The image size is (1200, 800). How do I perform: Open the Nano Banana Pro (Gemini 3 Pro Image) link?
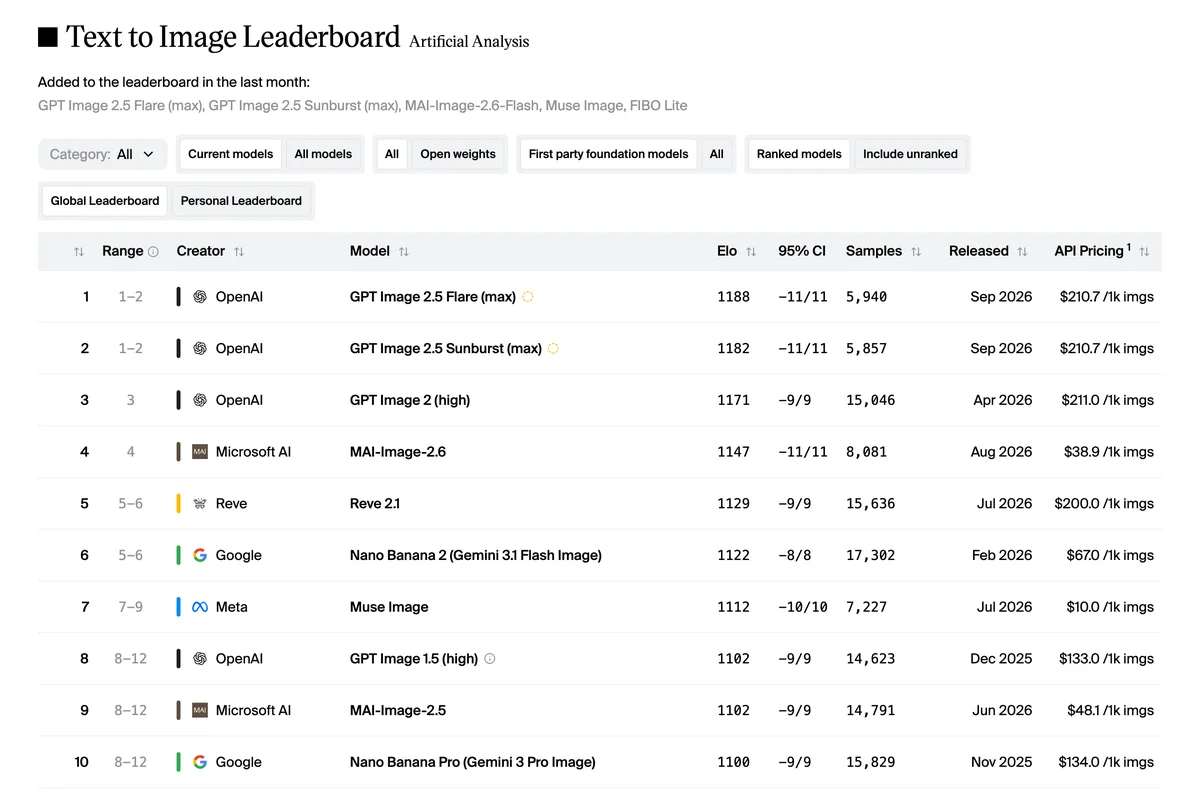click(x=473, y=762)
